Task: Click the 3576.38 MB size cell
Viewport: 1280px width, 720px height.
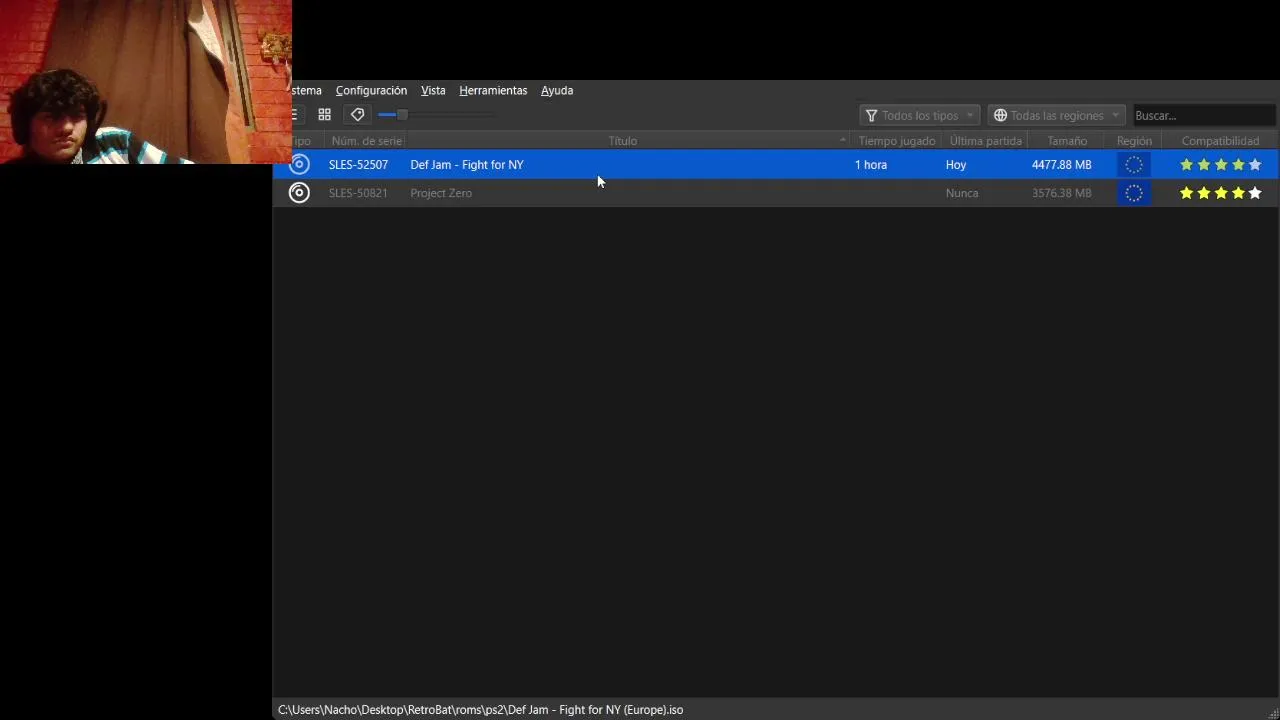Action: coord(1061,193)
